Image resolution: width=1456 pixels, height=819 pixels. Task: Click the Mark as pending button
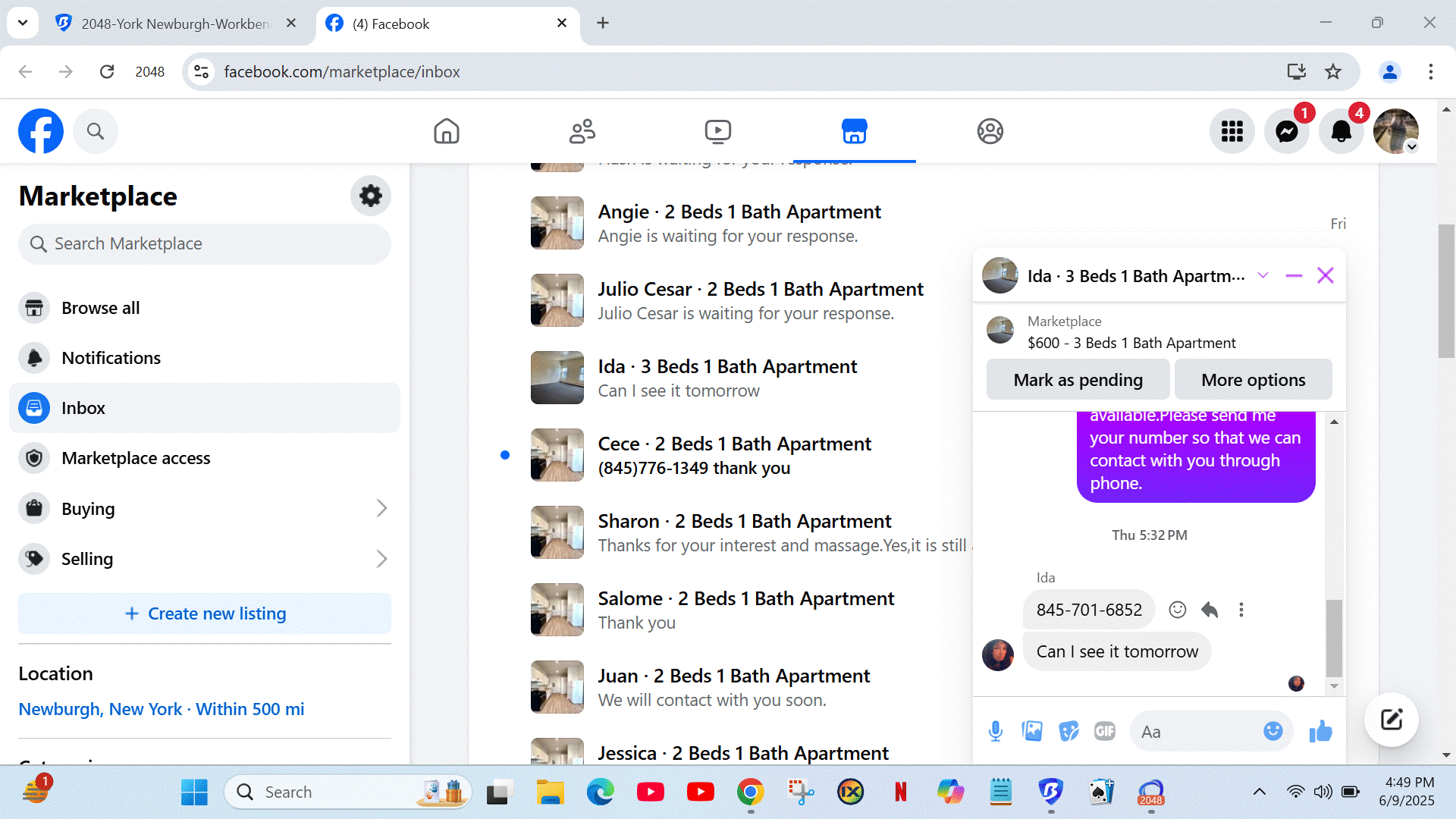click(x=1078, y=380)
